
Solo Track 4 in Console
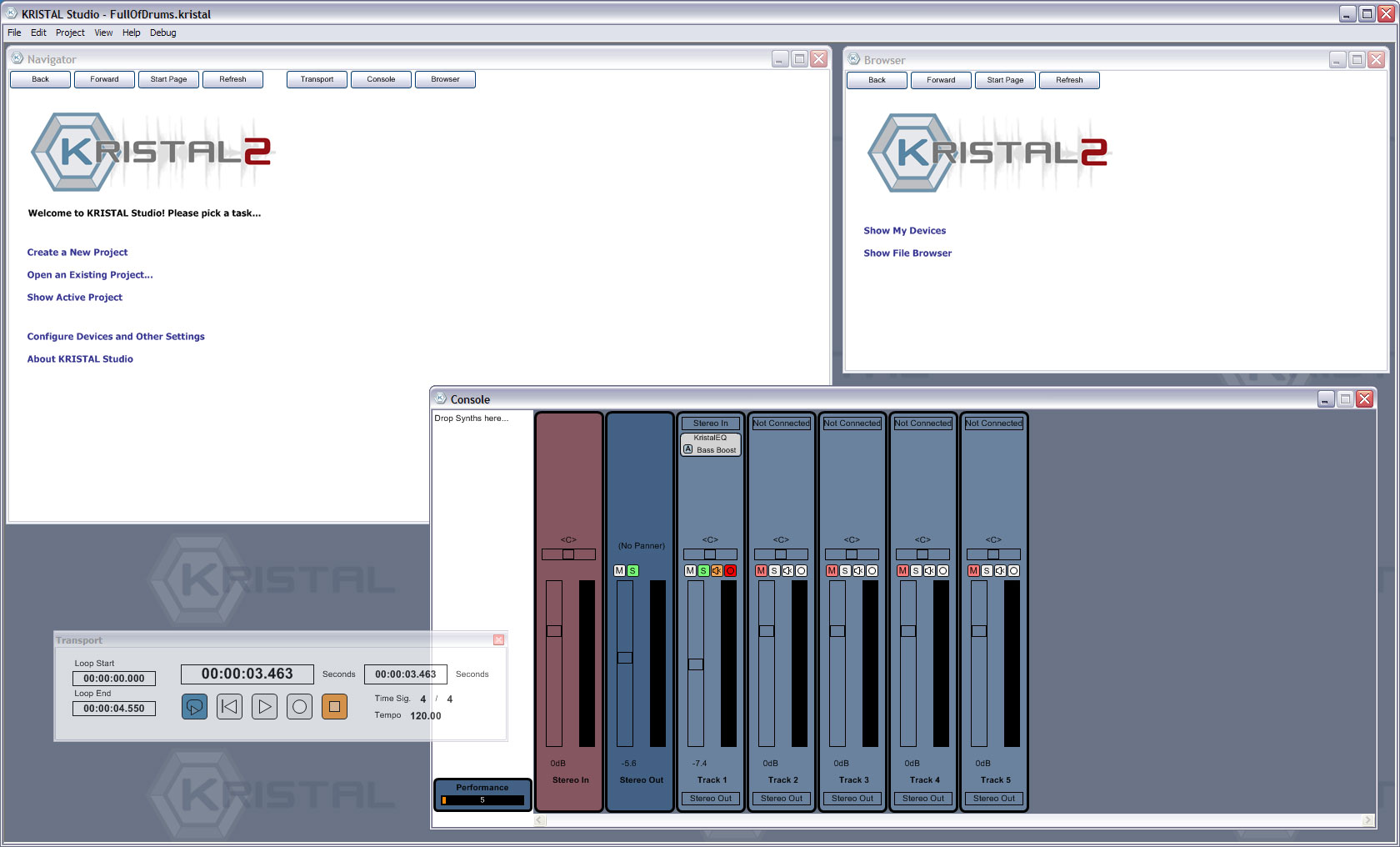[x=916, y=571]
